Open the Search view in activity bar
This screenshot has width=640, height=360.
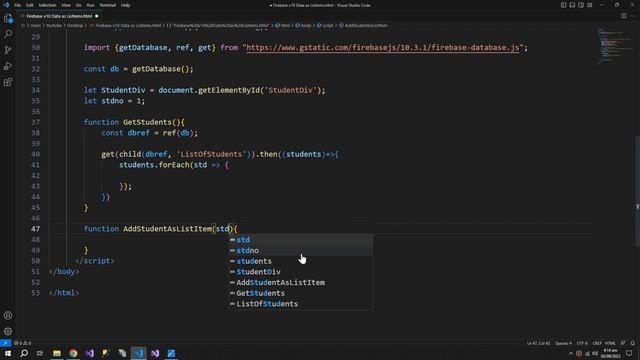pos(8,34)
